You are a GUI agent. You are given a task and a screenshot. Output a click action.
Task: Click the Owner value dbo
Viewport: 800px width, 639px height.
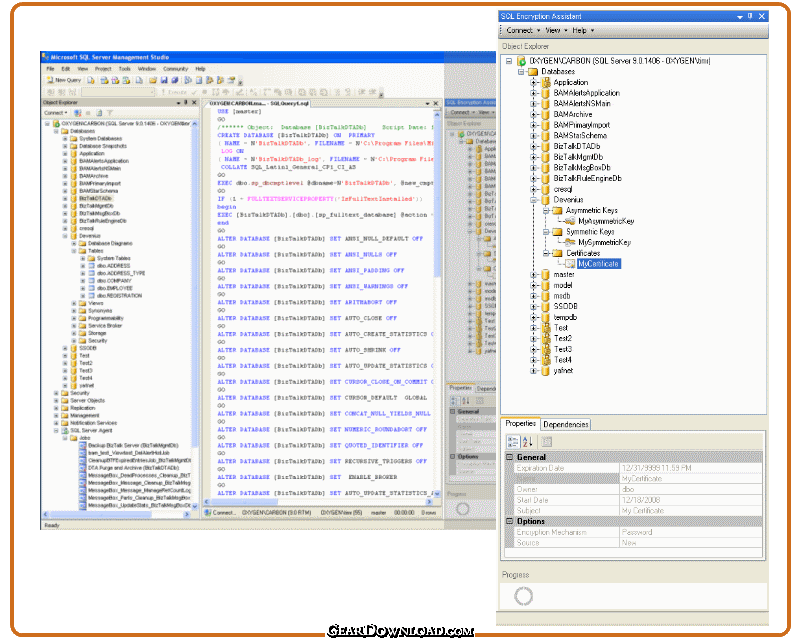click(x=691, y=489)
